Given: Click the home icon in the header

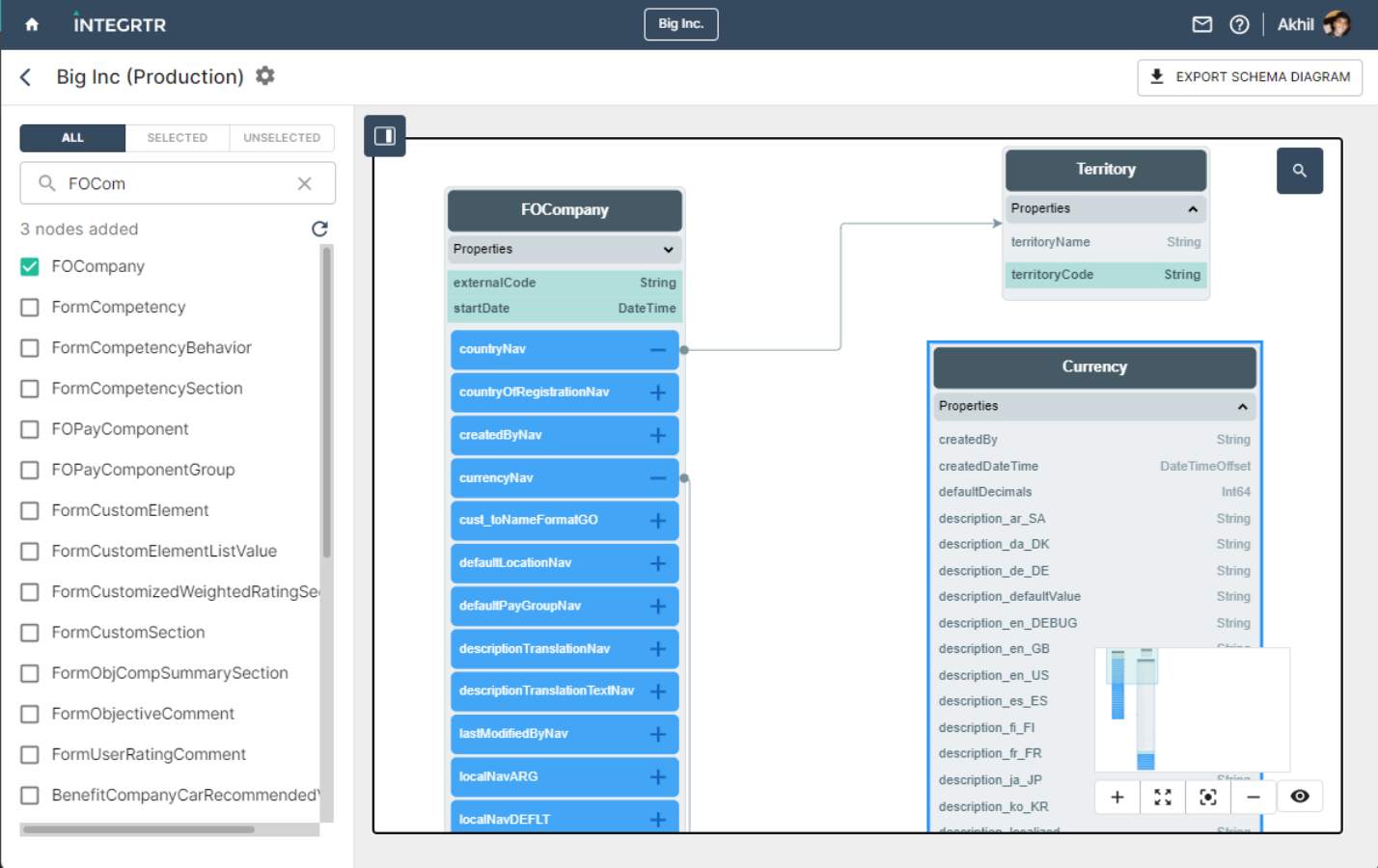Looking at the screenshot, I should pyautogui.click(x=32, y=25).
